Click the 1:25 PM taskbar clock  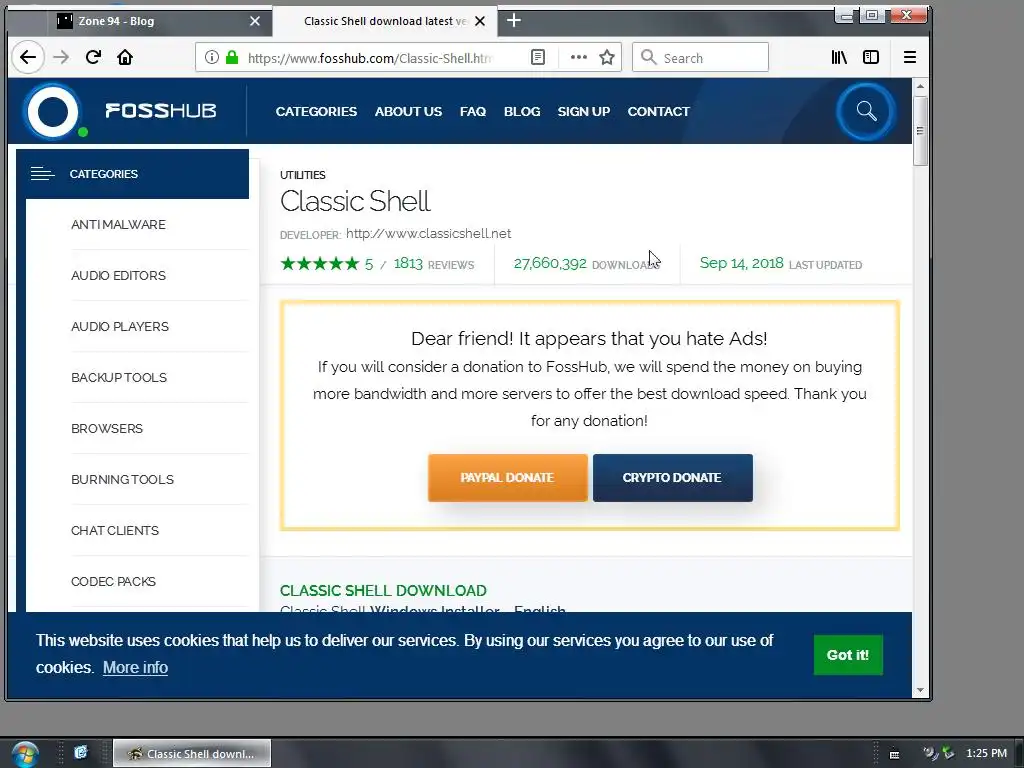click(986, 754)
